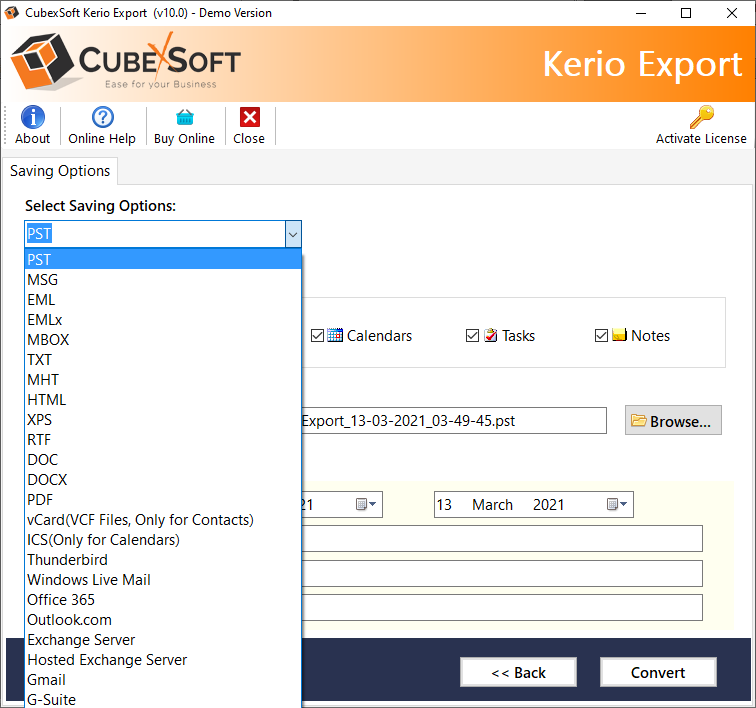Click year 2021 in the right date field
Screen dimensions: 756x708
point(548,504)
